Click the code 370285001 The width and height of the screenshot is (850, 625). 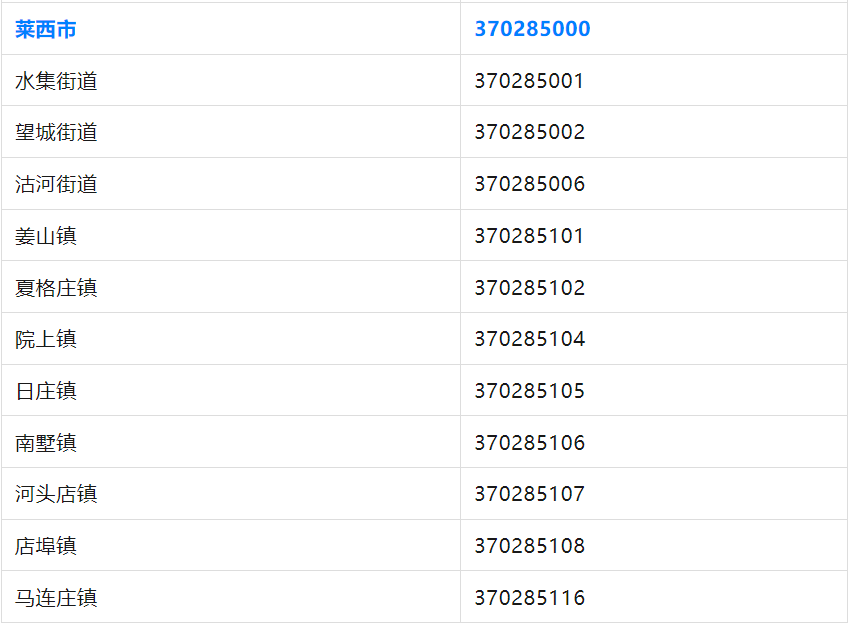529,81
